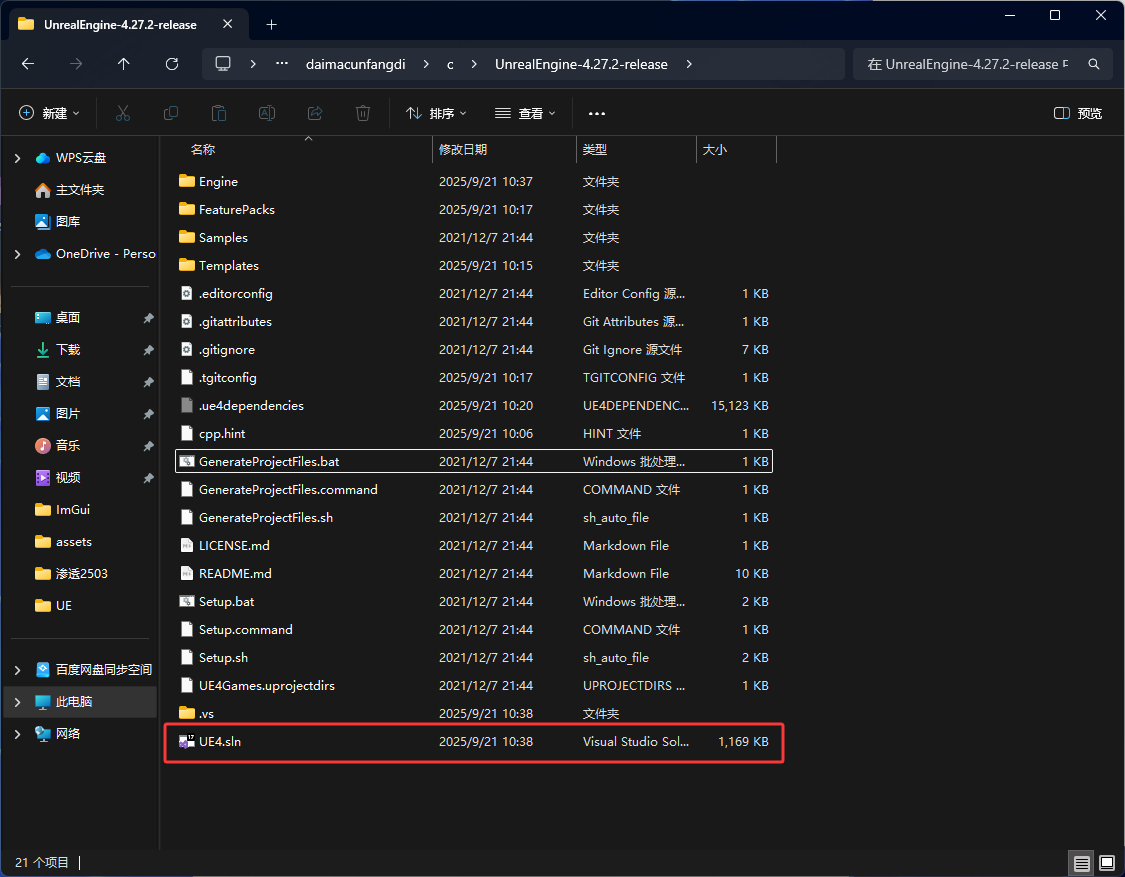Image resolution: width=1125 pixels, height=877 pixels.
Task: Open Gallery in sidebar
Action: (57, 222)
